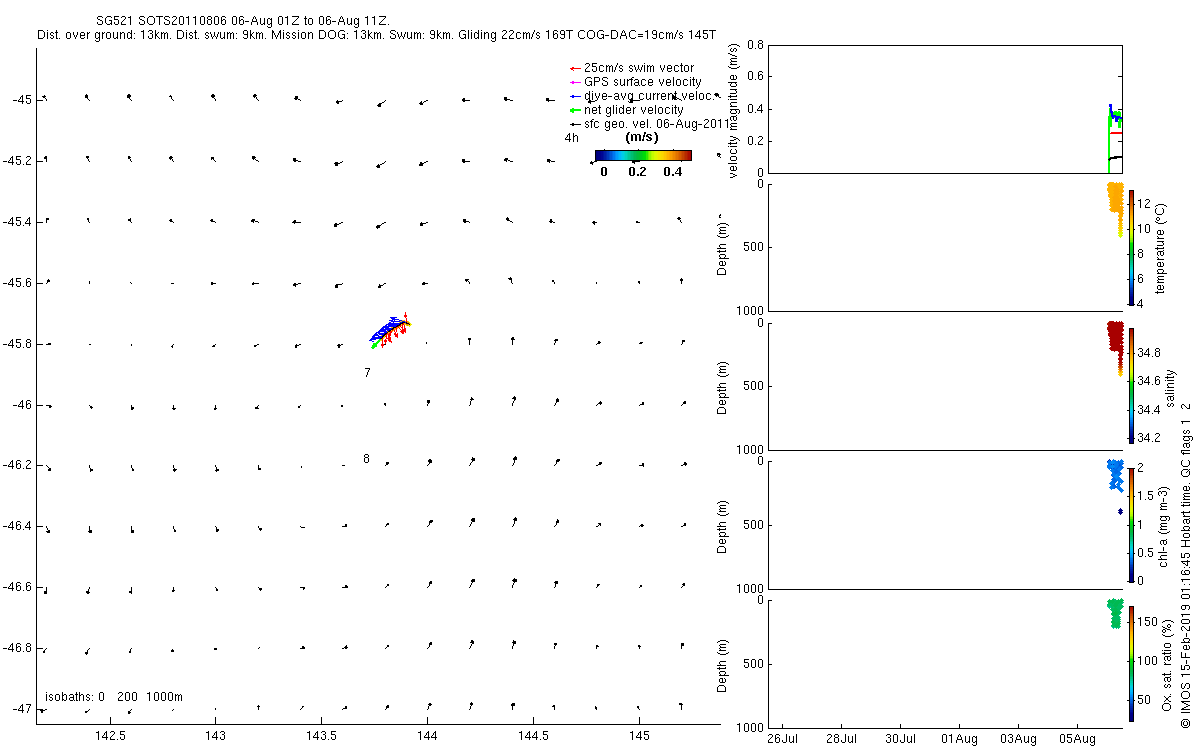The image size is (1200, 750).
Task: Click the orange temperature profile data
Action: tap(1115, 206)
